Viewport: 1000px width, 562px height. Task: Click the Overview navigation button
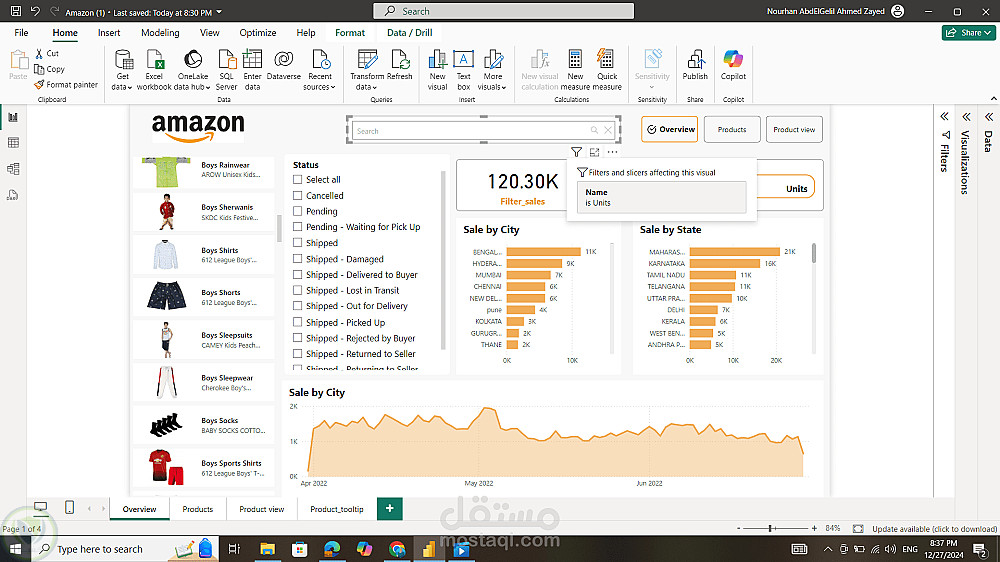click(670, 129)
